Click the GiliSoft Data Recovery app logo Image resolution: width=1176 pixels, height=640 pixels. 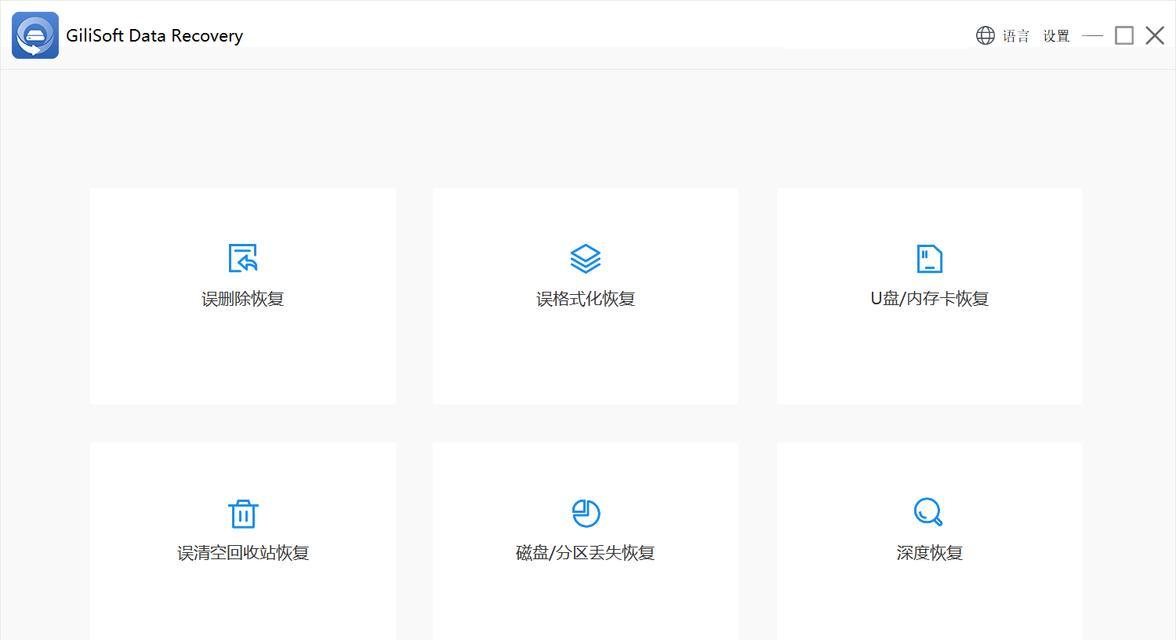point(35,35)
